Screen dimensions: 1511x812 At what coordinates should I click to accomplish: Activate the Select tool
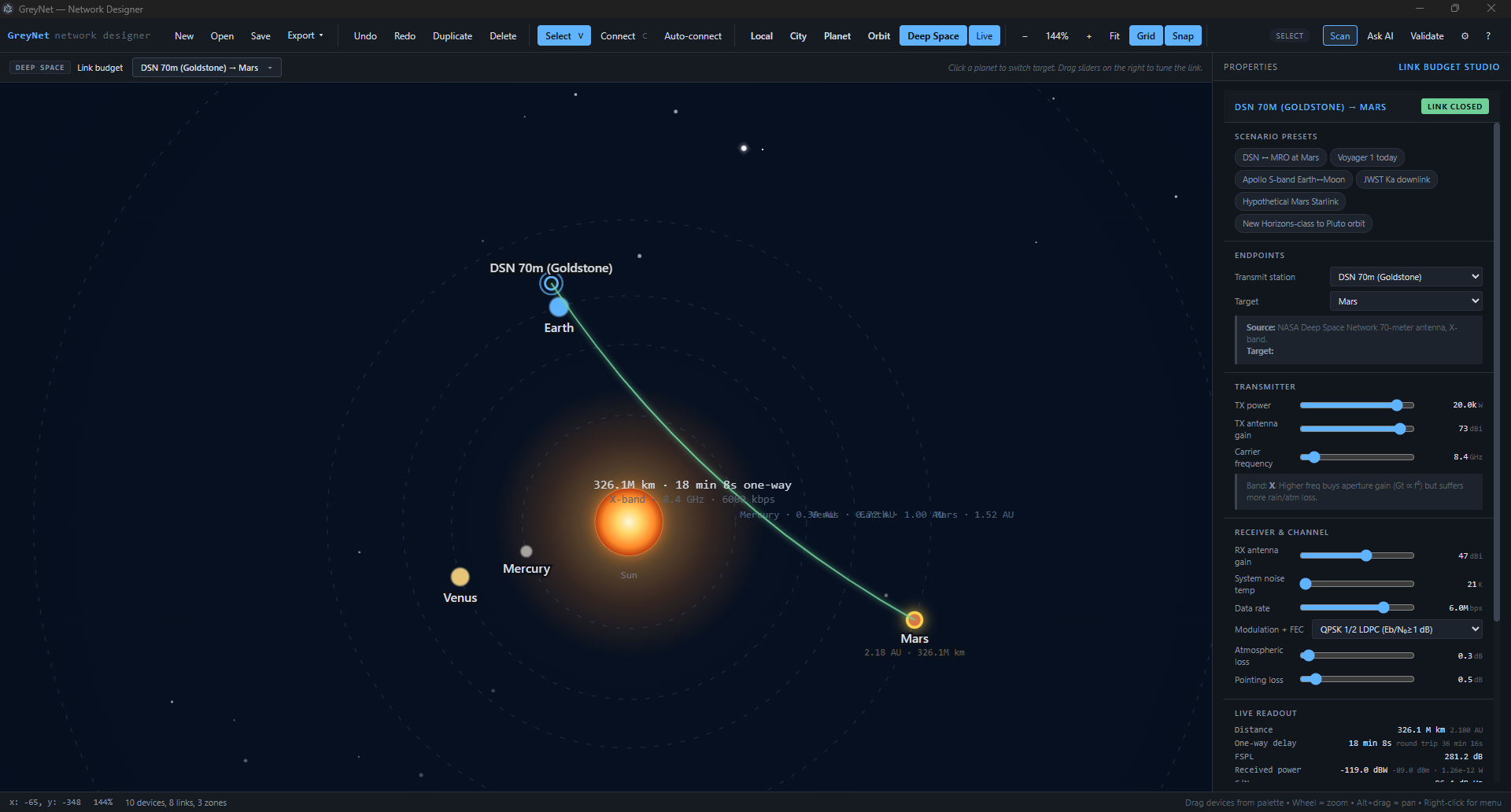click(563, 36)
